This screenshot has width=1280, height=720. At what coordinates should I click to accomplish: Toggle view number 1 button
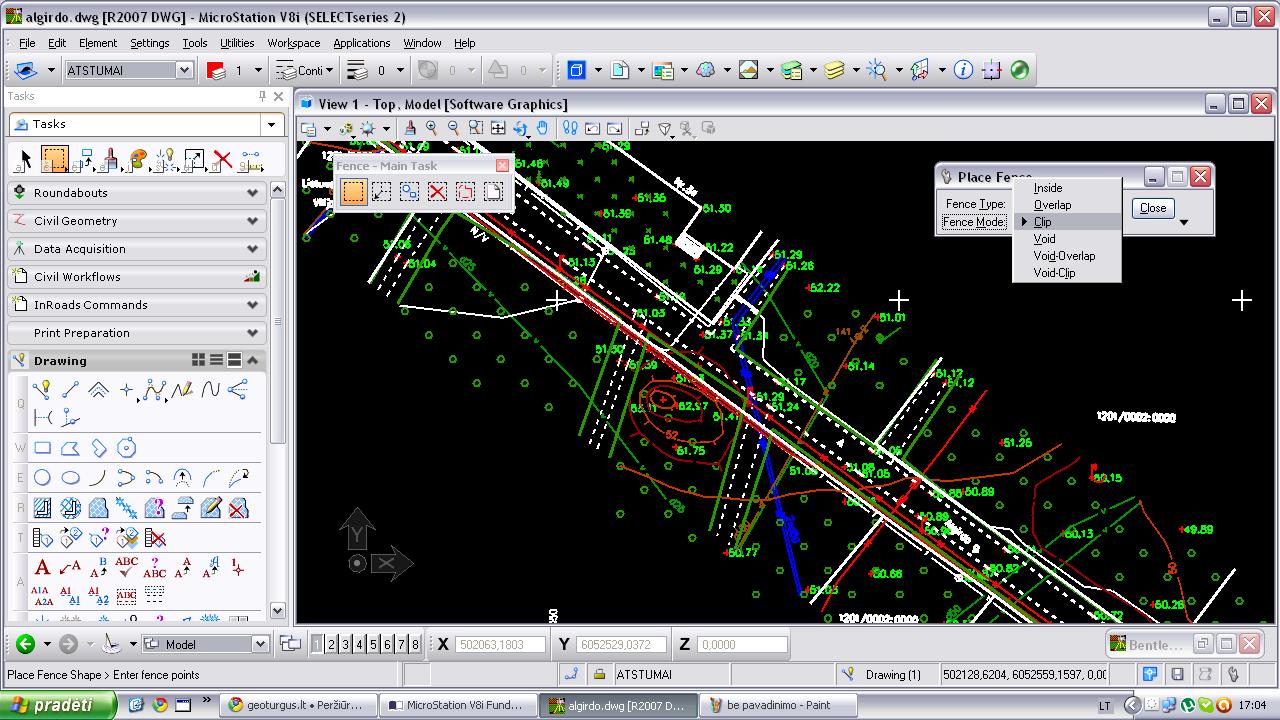317,645
